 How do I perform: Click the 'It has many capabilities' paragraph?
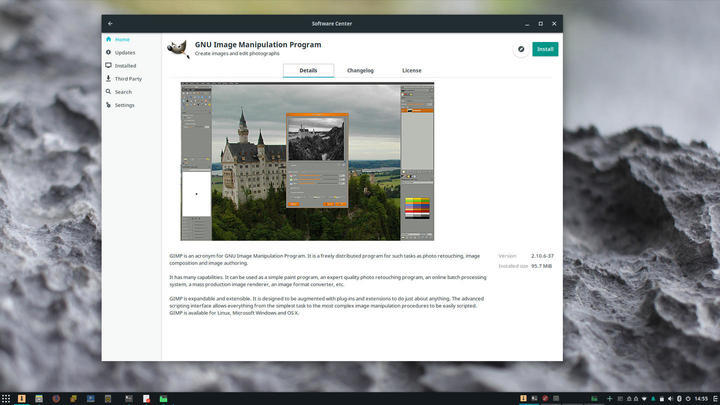tap(328, 281)
